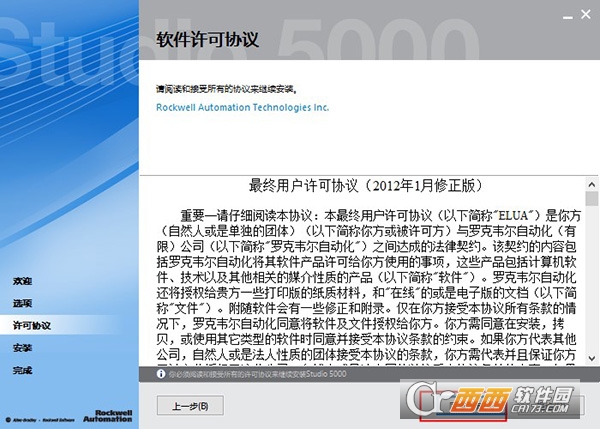Click the Rockwell Automation logo
Viewport: 600px width, 429px height.
108,416
